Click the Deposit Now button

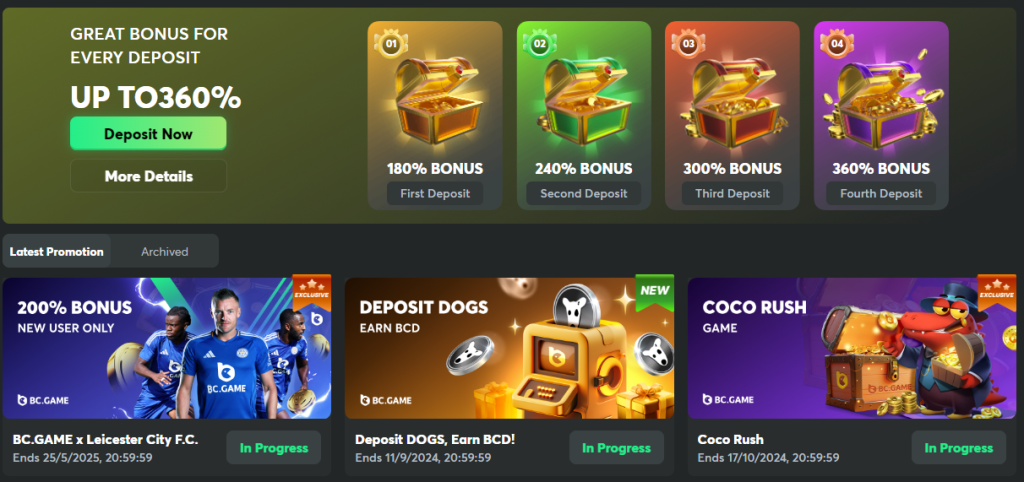point(148,134)
